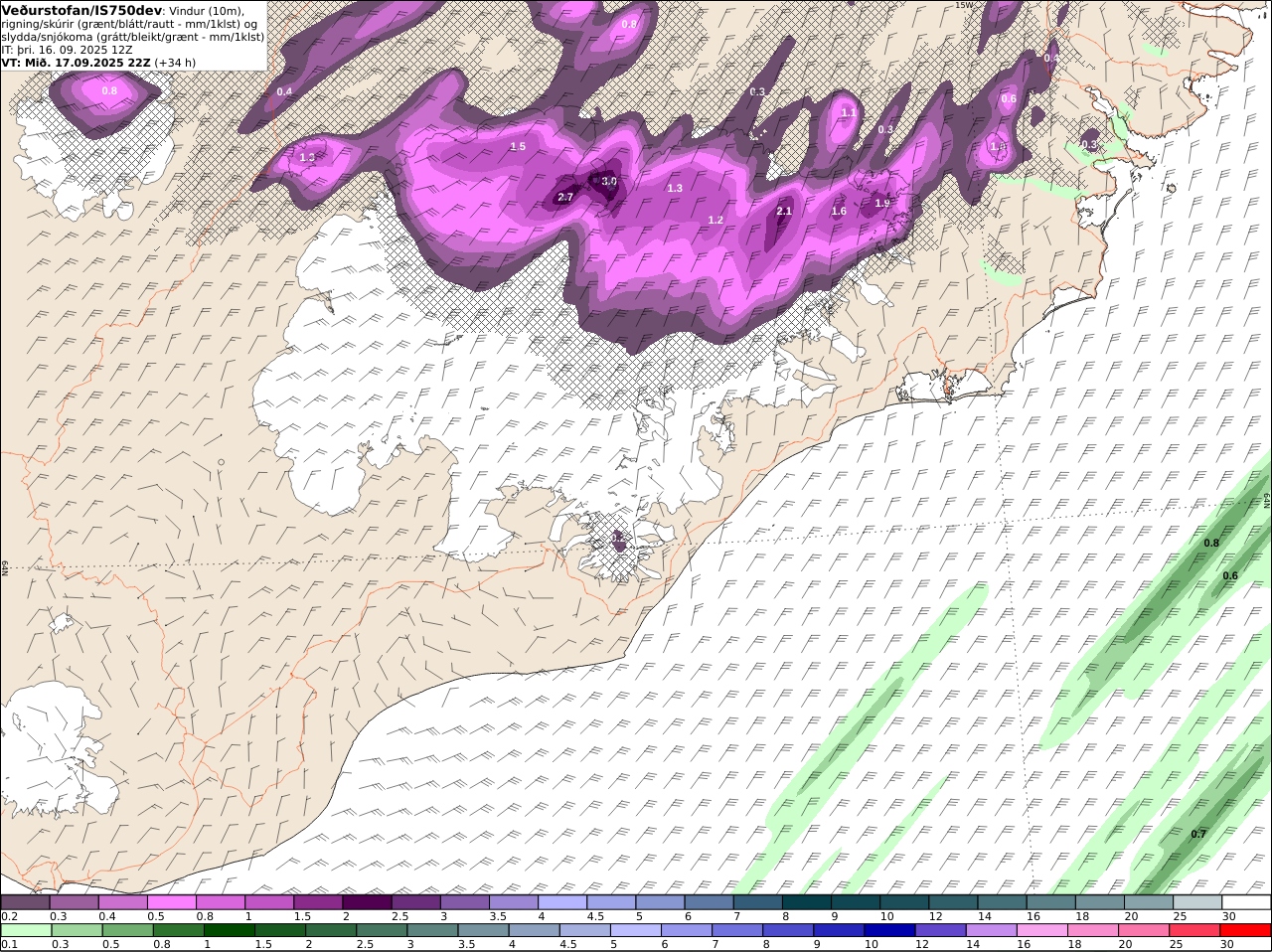This screenshot has width=1272, height=952.
Task: Select the 0.5 swatch in green rain legend
Action: [x=127, y=930]
